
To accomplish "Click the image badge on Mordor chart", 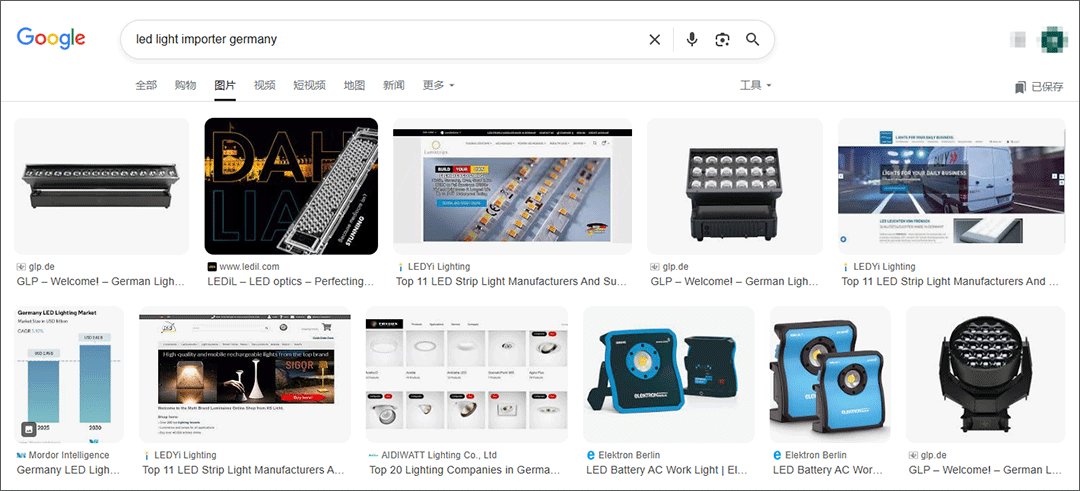I will (x=28, y=429).
